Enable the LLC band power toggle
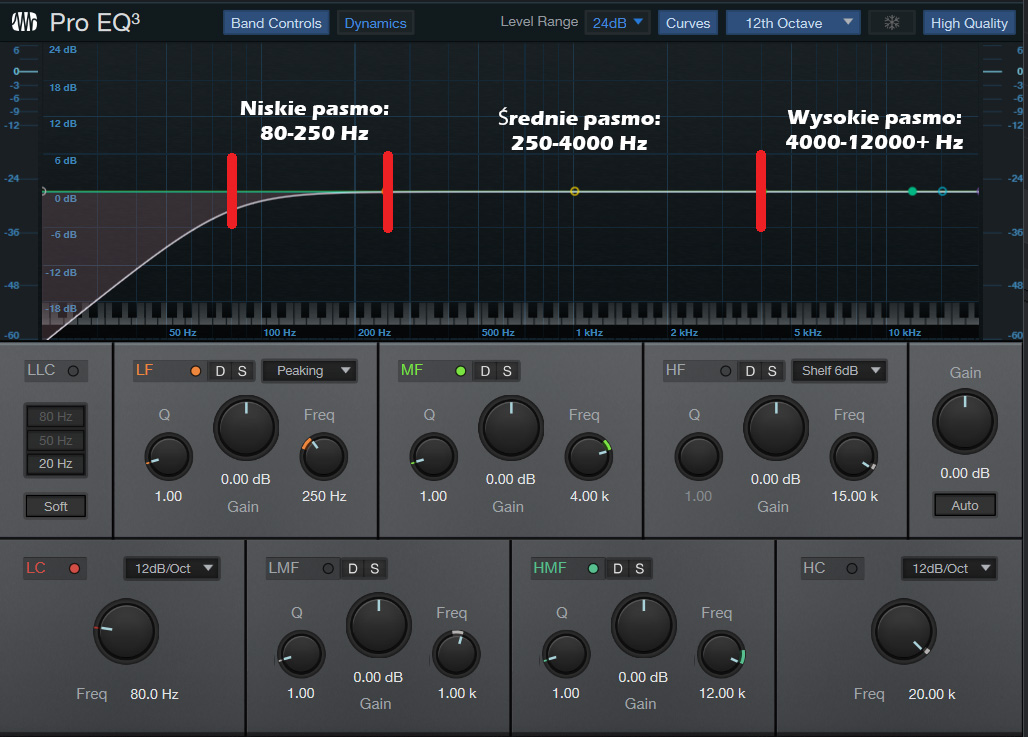 coord(73,371)
